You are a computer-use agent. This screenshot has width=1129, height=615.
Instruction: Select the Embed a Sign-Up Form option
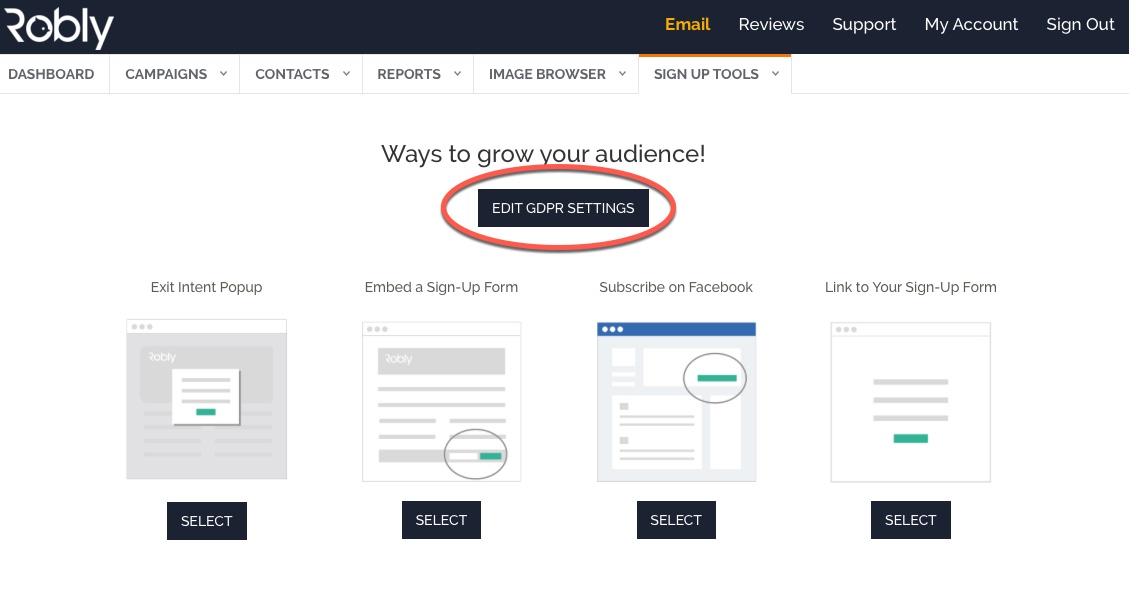tap(441, 520)
